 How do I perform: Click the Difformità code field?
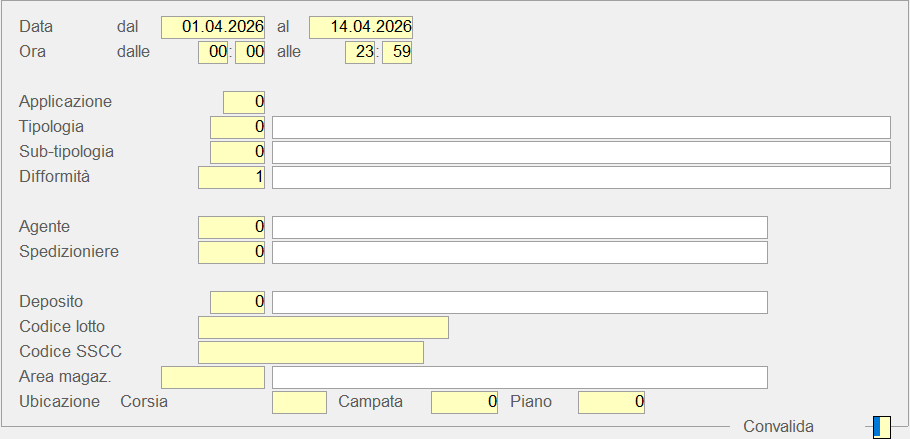pos(232,177)
